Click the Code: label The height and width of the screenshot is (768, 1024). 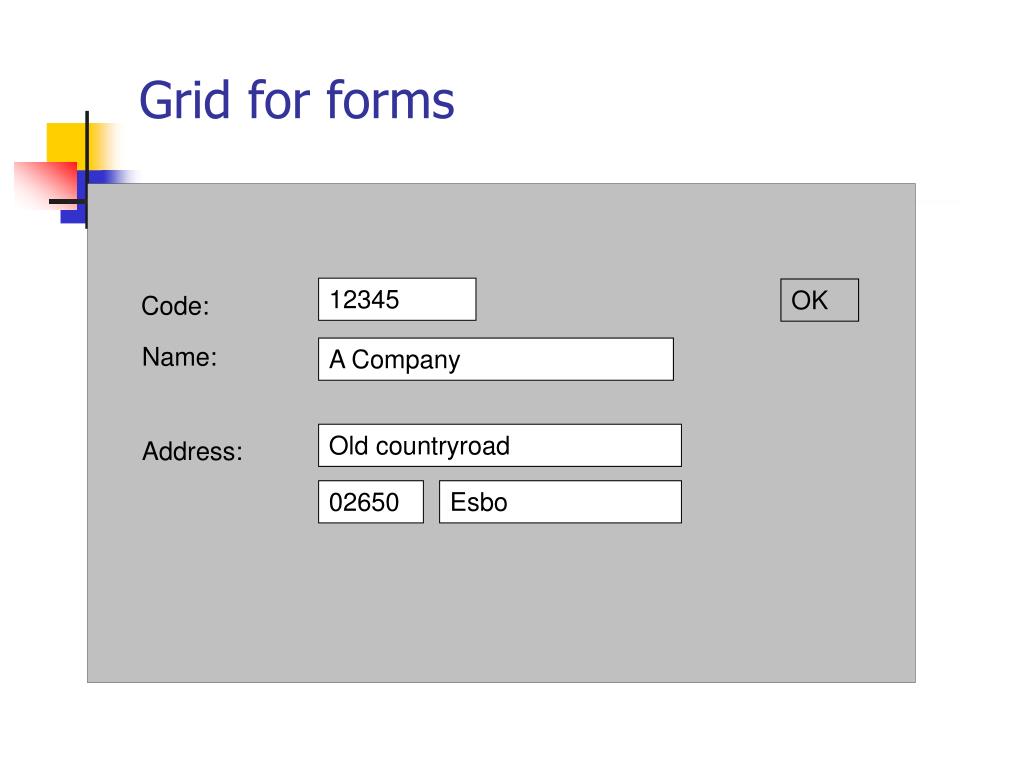(175, 306)
